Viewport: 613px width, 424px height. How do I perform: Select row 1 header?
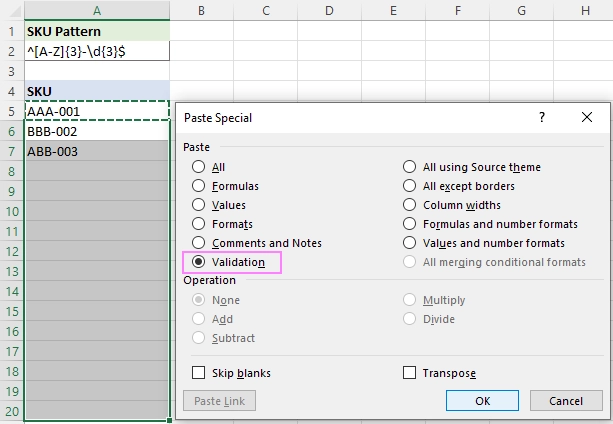coord(12,31)
